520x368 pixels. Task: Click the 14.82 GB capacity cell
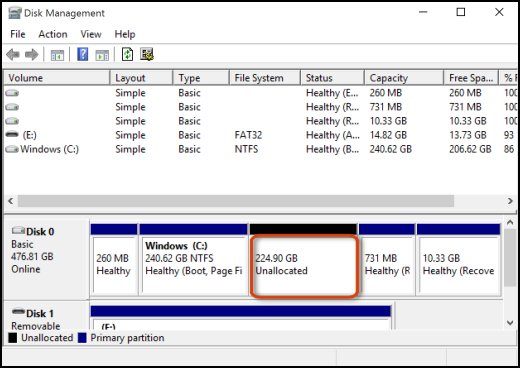[x=388, y=135]
